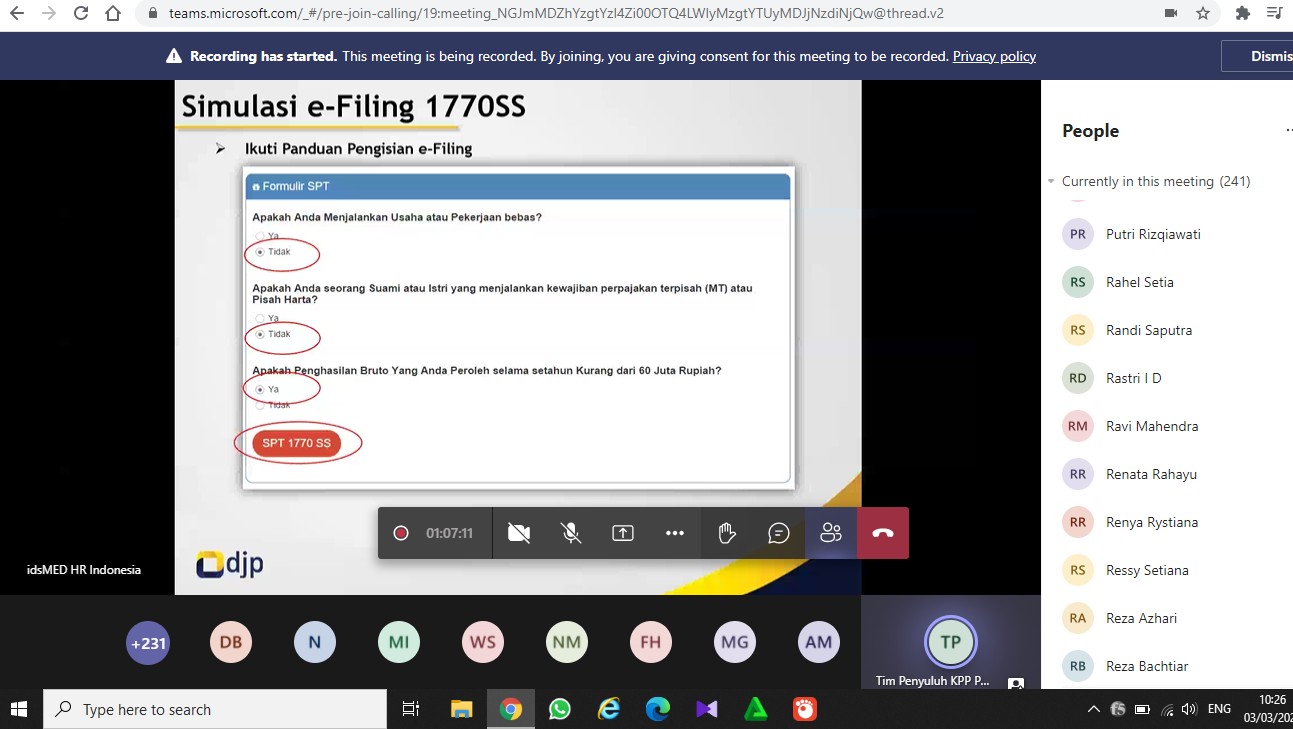The height and width of the screenshot is (729, 1293).
Task: Show hidden system tray icons
Action: [1093, 710]
